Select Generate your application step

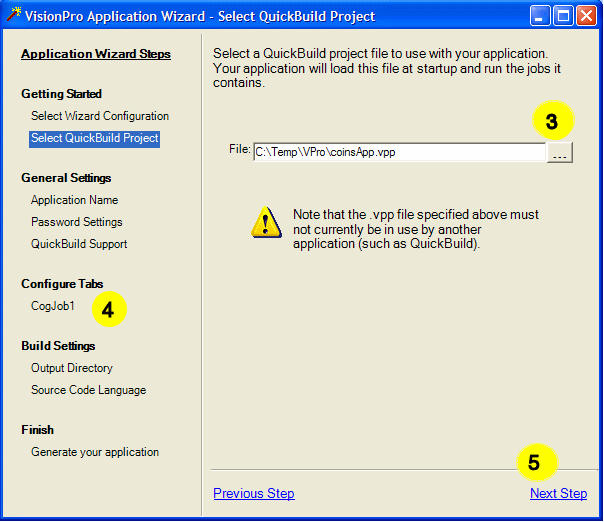pos(95,452)
